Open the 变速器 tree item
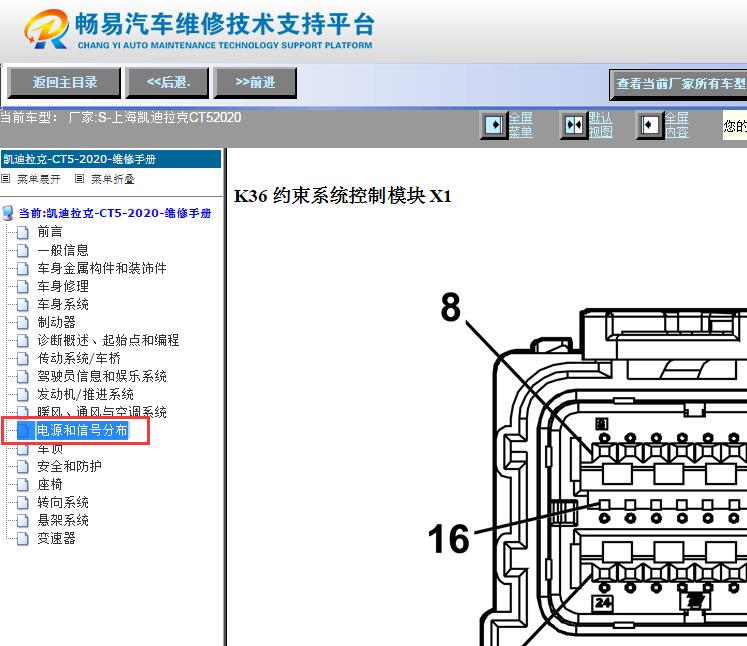 tap(56, 538)
